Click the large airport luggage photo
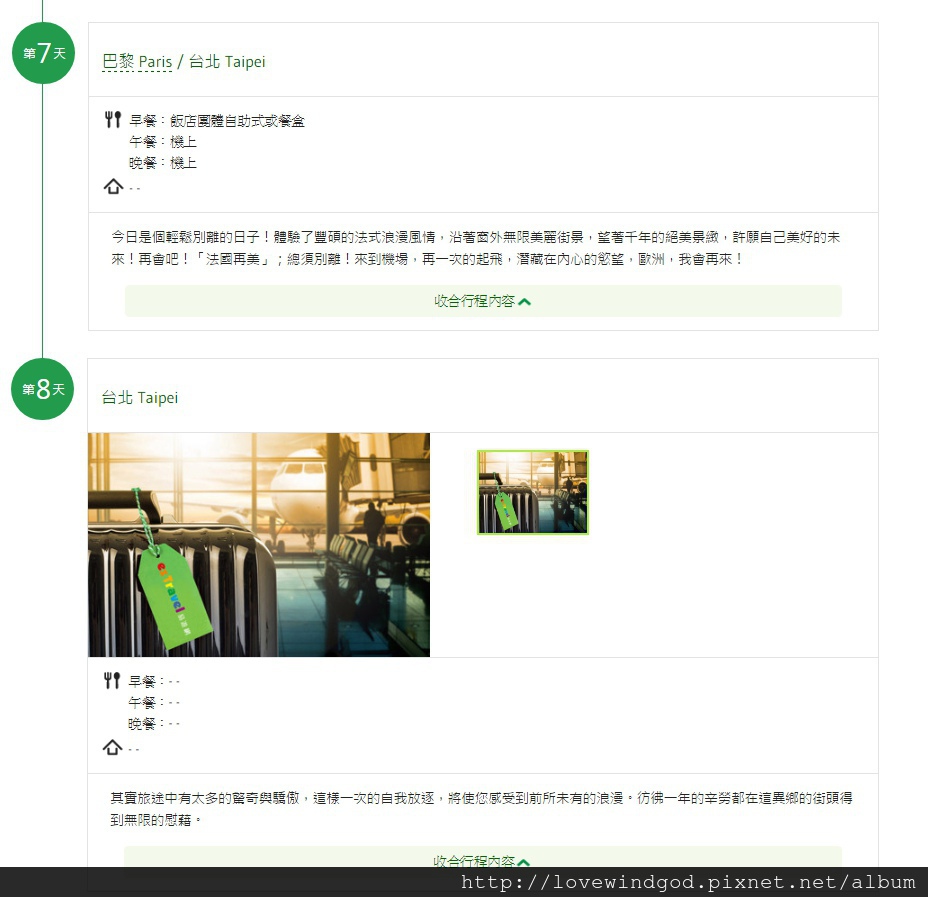 pyautogui.click(x=259, y=545)
